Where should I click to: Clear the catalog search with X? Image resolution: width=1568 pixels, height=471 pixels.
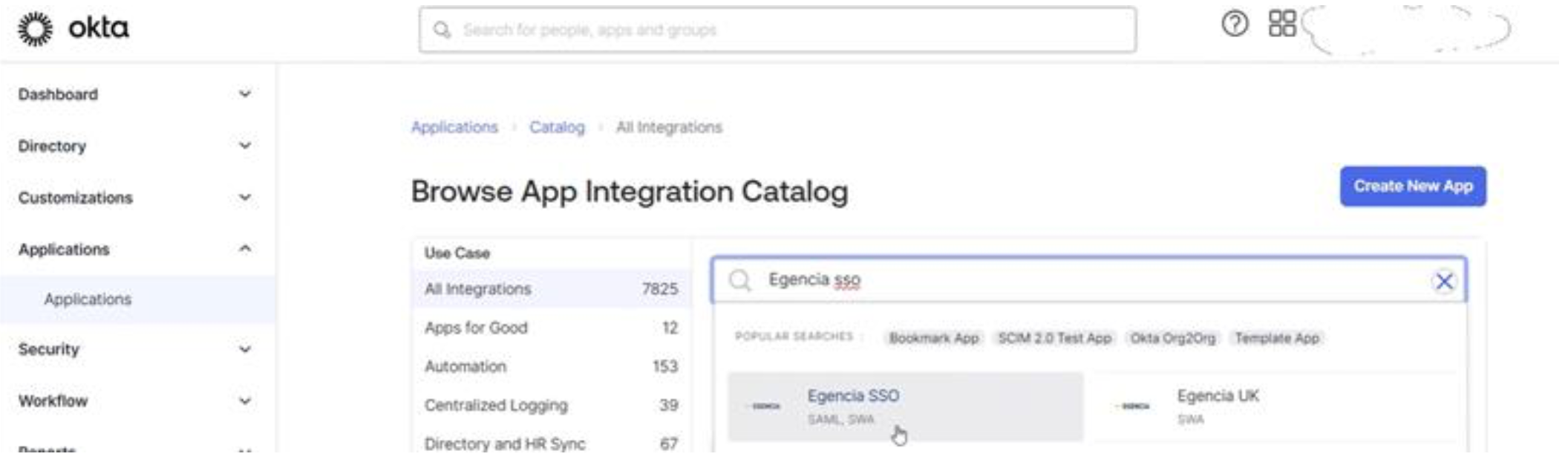point(1444,282)
